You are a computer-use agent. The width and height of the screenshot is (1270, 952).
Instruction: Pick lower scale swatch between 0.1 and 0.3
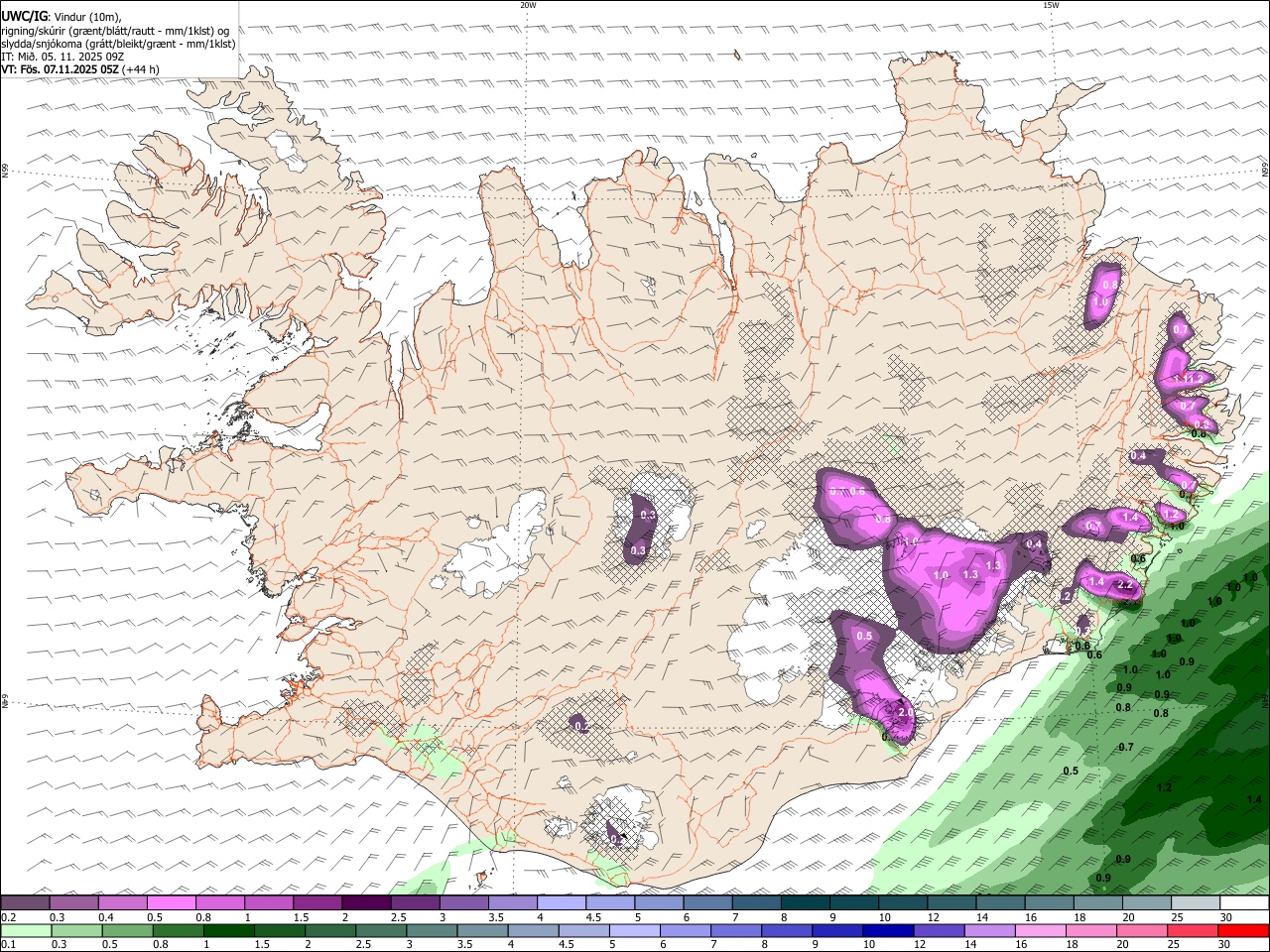(27, 931)
